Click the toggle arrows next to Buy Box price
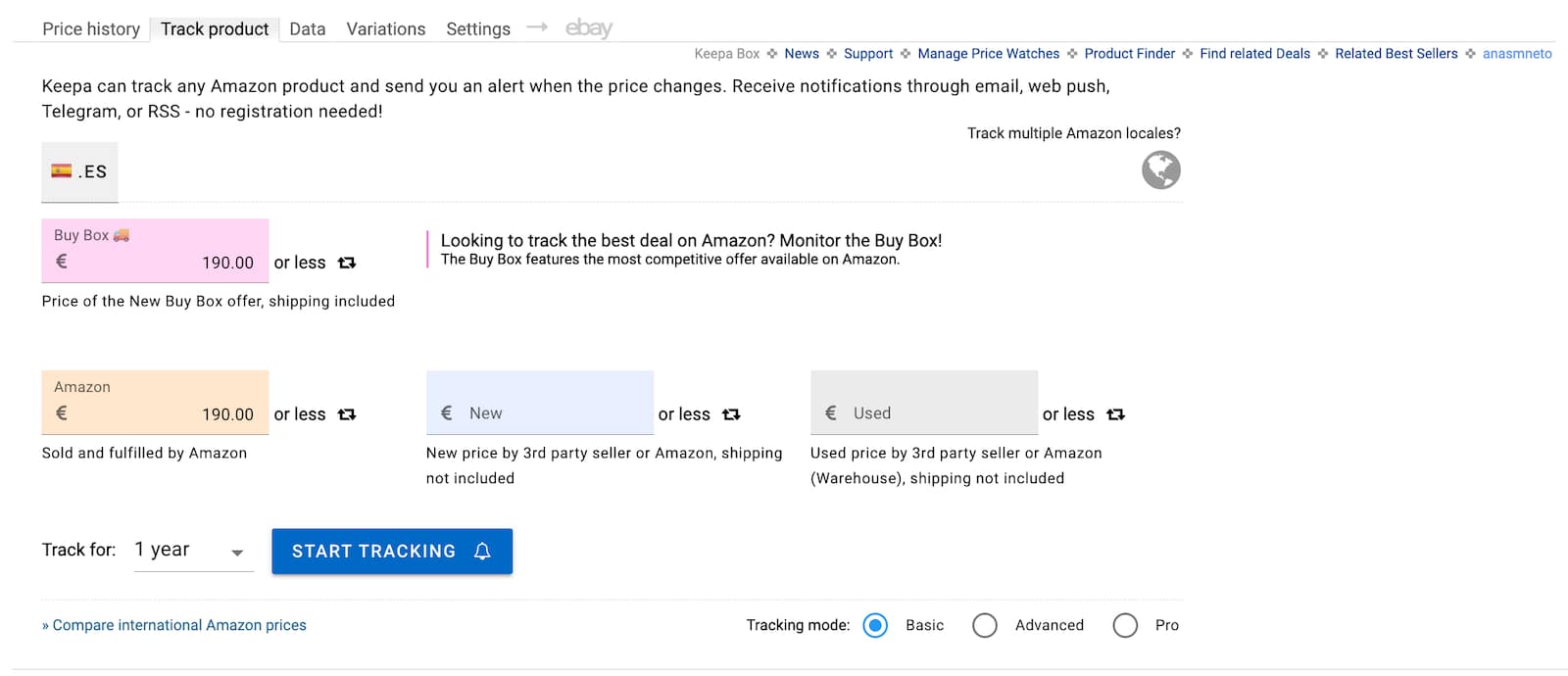 (x=347, y=263)
